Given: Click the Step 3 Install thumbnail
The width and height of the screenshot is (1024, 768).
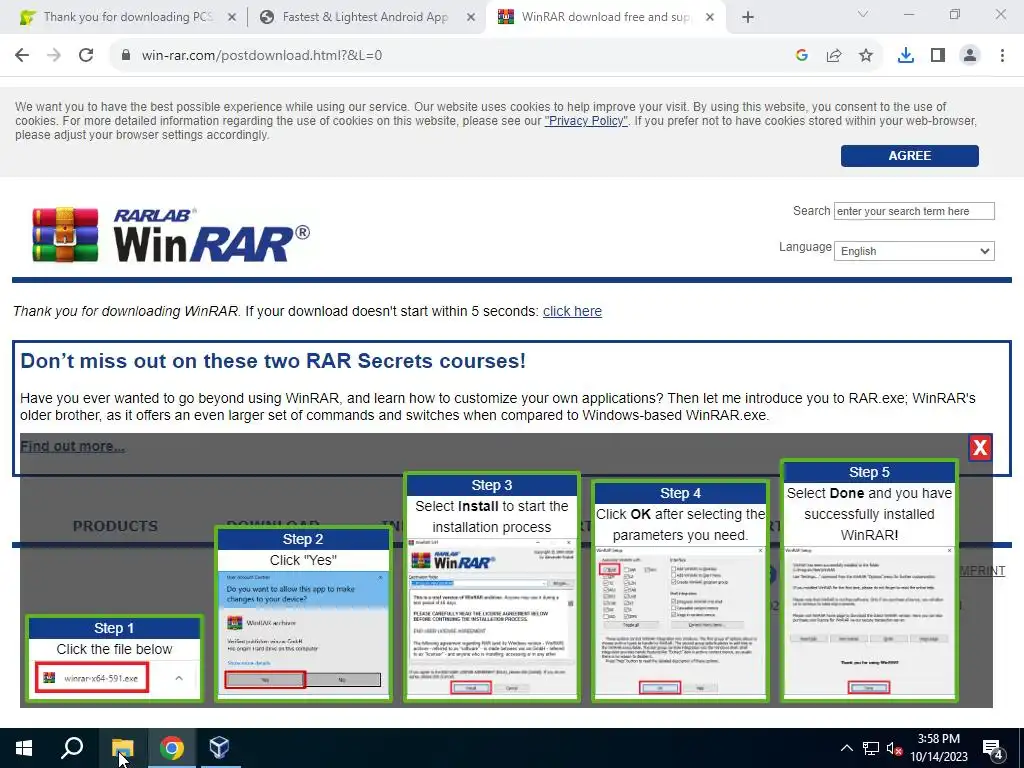Looking at the screenshot, I should click(x=491, y=587).
